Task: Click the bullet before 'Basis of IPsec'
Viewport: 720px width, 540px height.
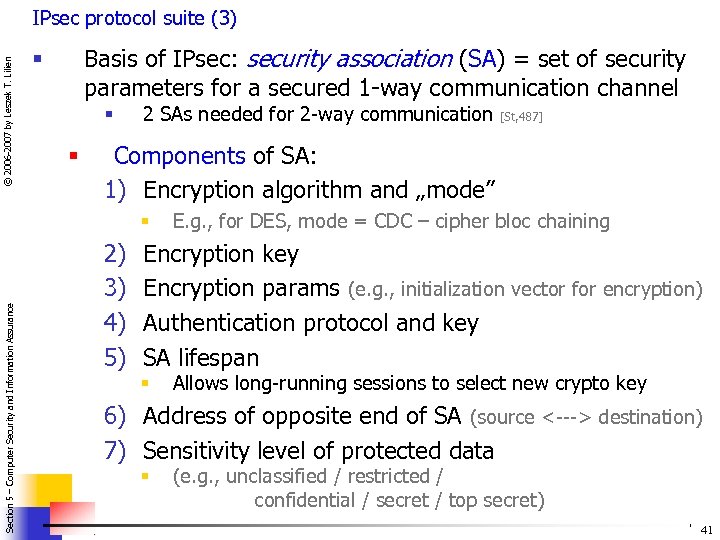Action: [37, 57]
